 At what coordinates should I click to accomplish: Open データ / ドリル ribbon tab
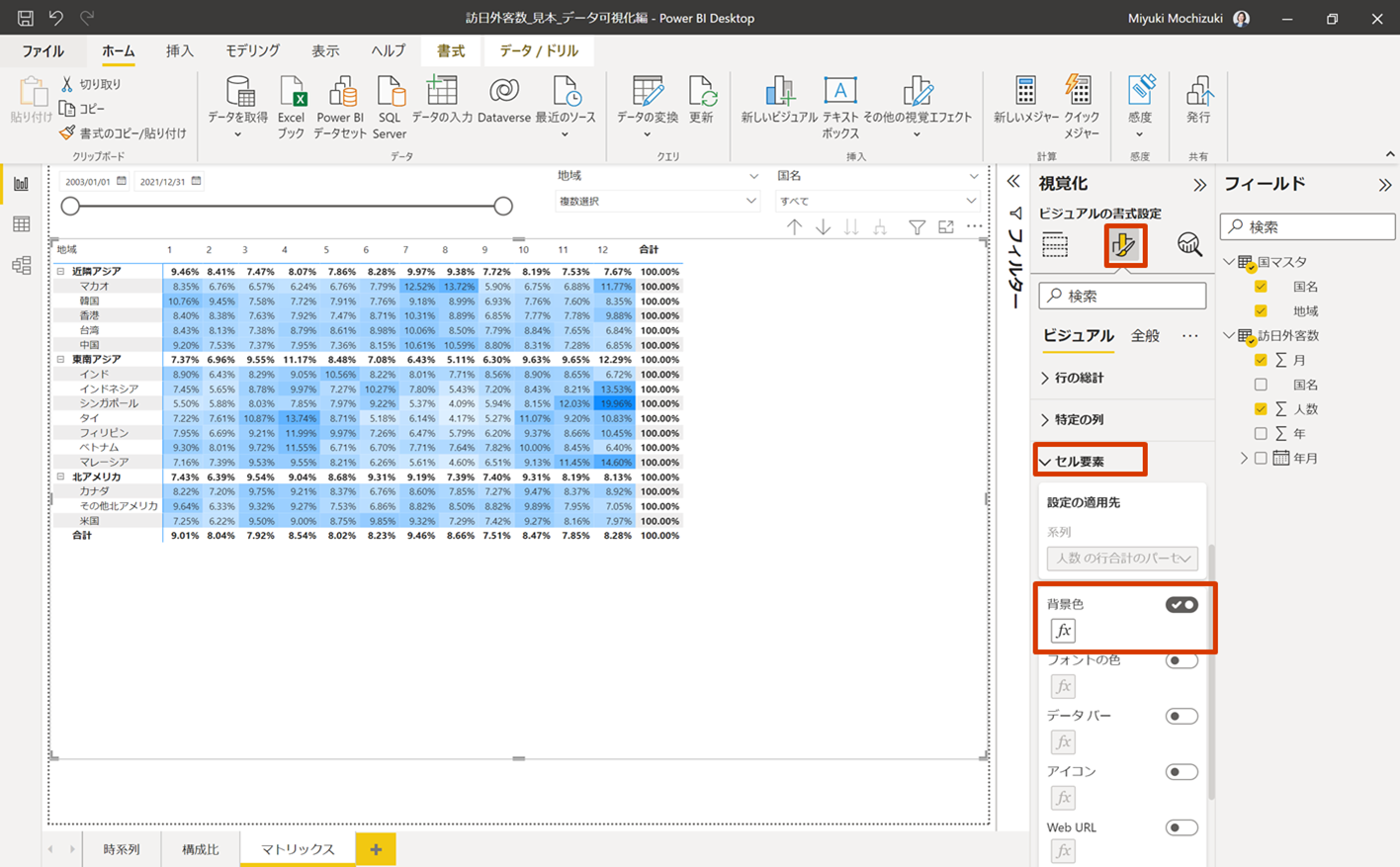click(x=539, y=50)
